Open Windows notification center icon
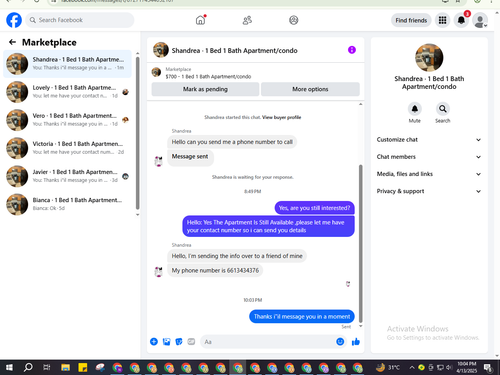 pyautogui.click(x=488, y=368)
